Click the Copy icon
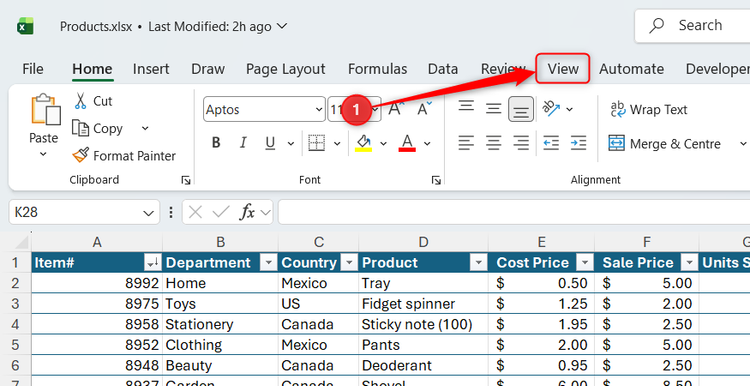The width and height of the screenshot is (750, 386). pos(80,128)
